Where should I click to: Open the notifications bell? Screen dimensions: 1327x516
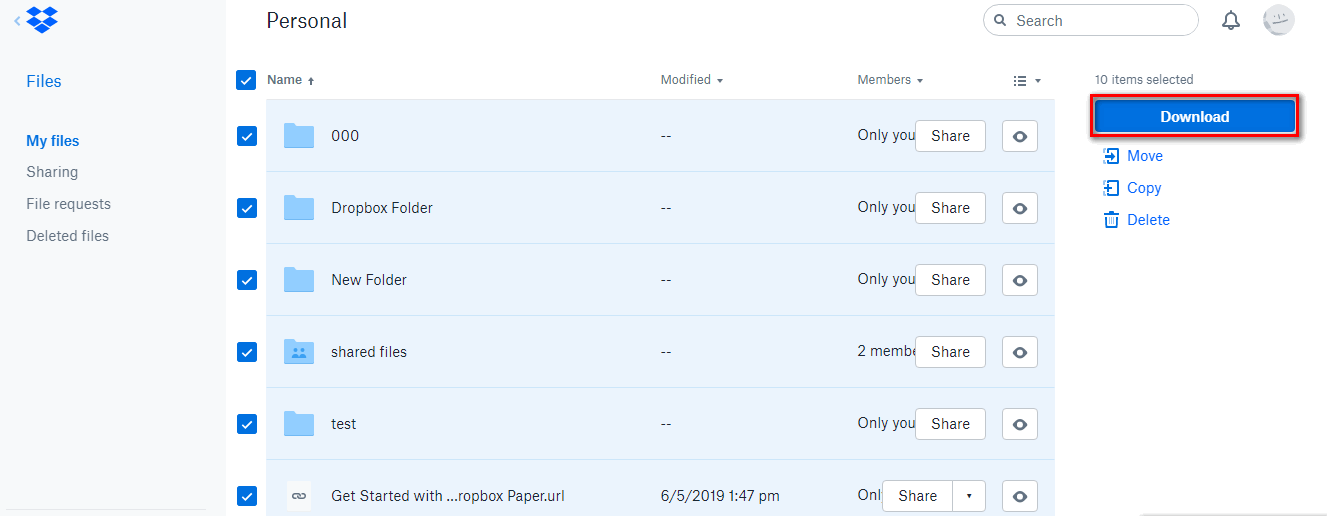1231,20
